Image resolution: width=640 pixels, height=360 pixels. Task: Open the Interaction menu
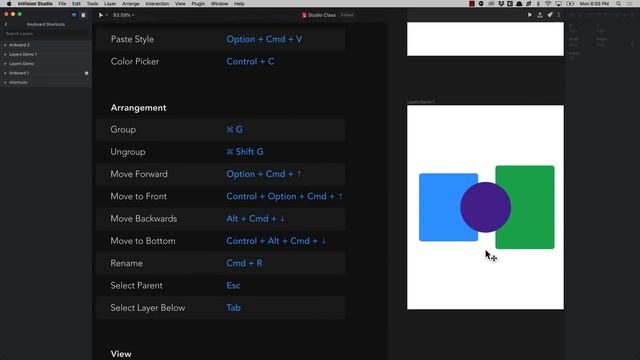coord(157,4)
